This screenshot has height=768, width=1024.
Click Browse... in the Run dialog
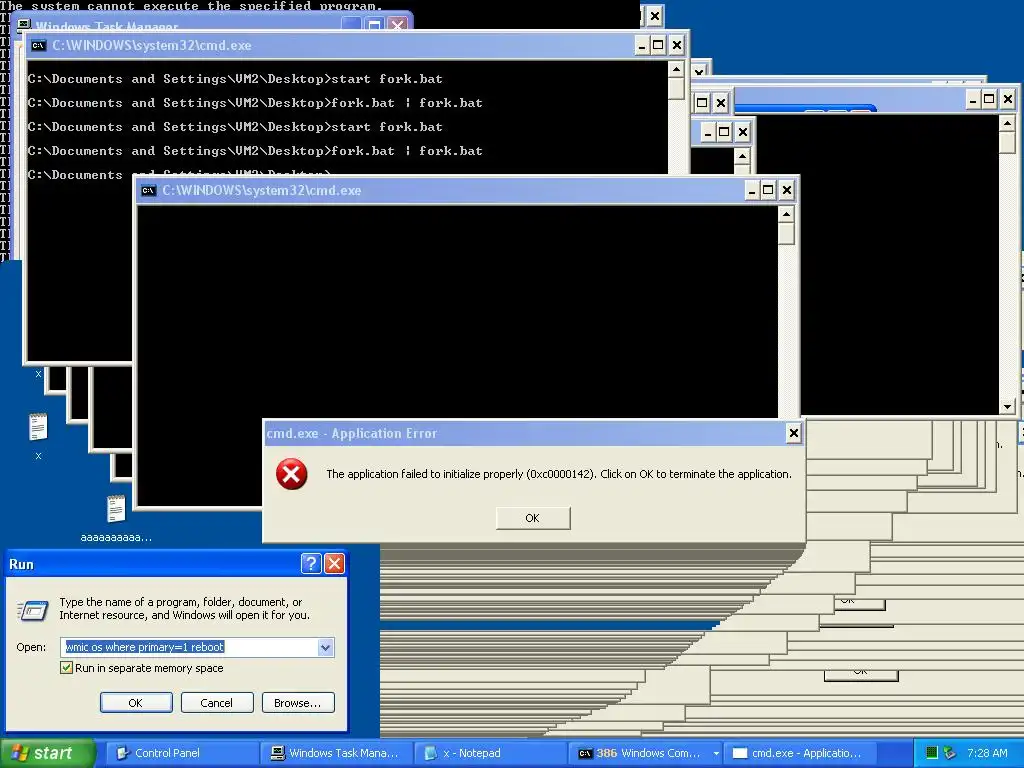pyautogui.click(x=298, y=703)
